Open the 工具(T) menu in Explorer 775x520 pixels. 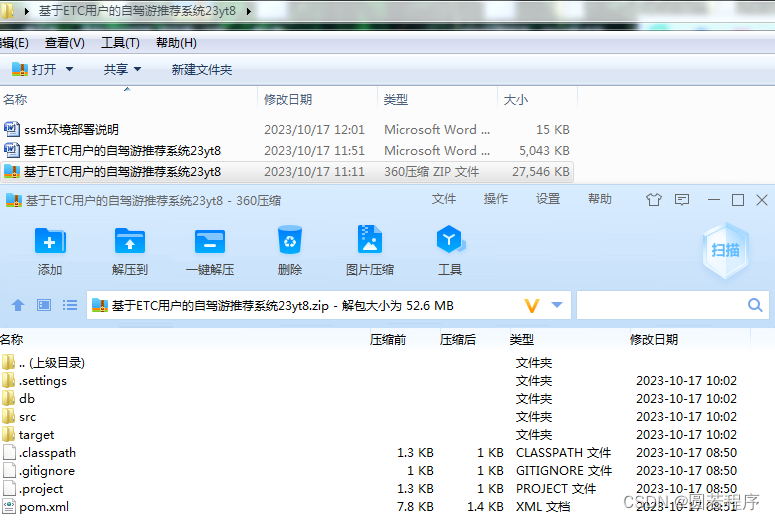pyautogui.click(x=121, y=43)
